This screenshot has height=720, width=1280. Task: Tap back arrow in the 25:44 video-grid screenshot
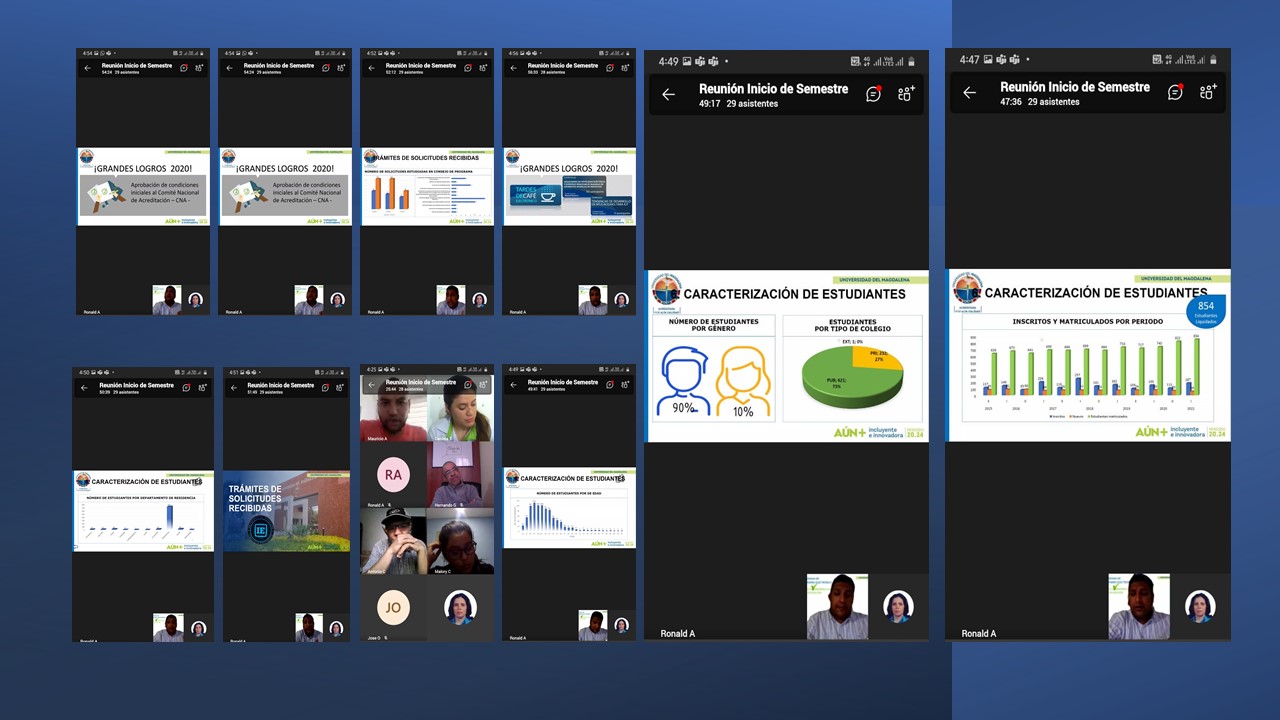pyautogui.click(x=372, y=385)
